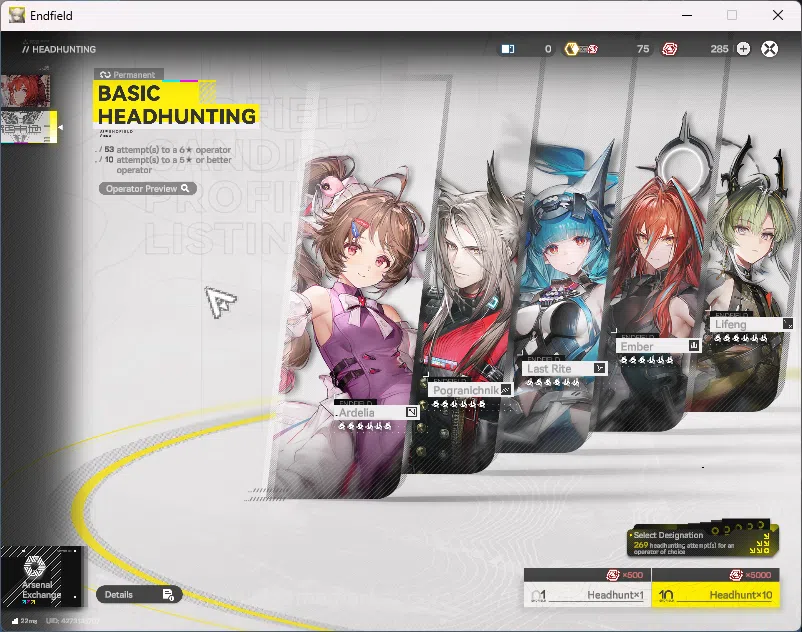Click the UID text at bottom left
802x632 pixels.
pos(73,621)
